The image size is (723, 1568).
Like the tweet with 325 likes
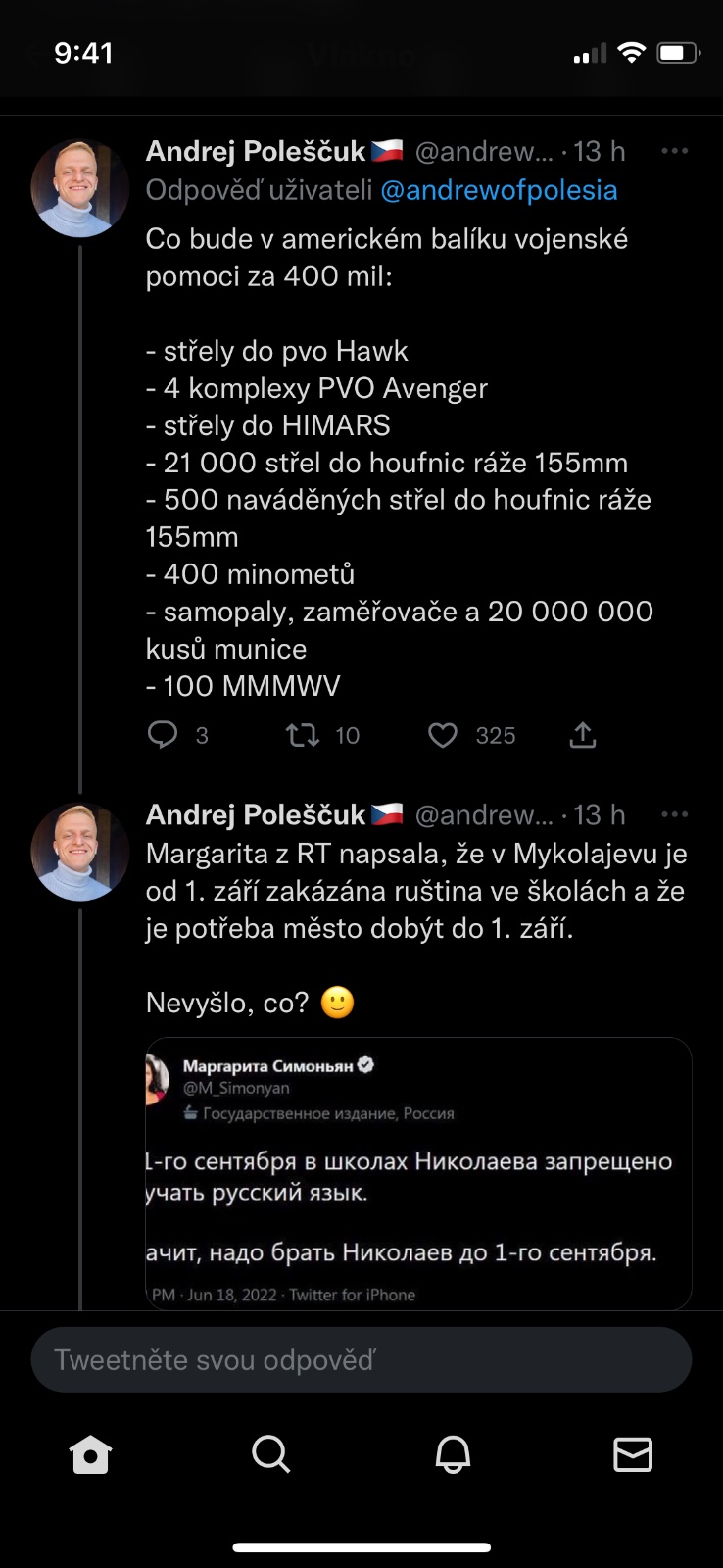click(x=443, y=735)
